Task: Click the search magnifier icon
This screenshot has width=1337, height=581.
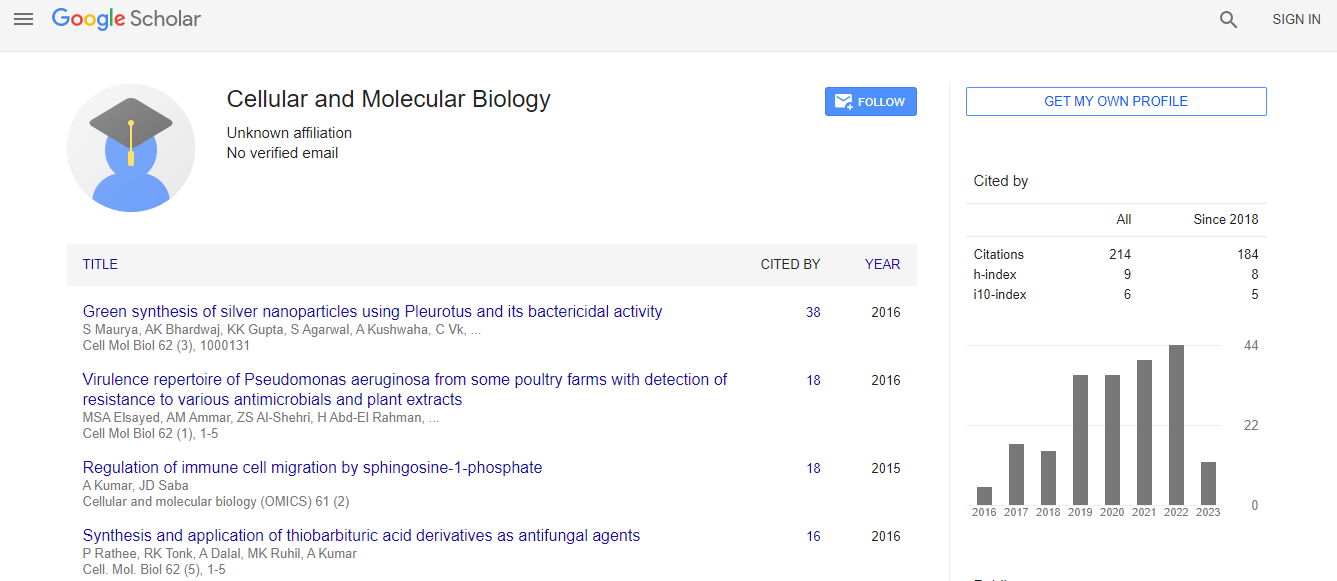Action: 1228,20
